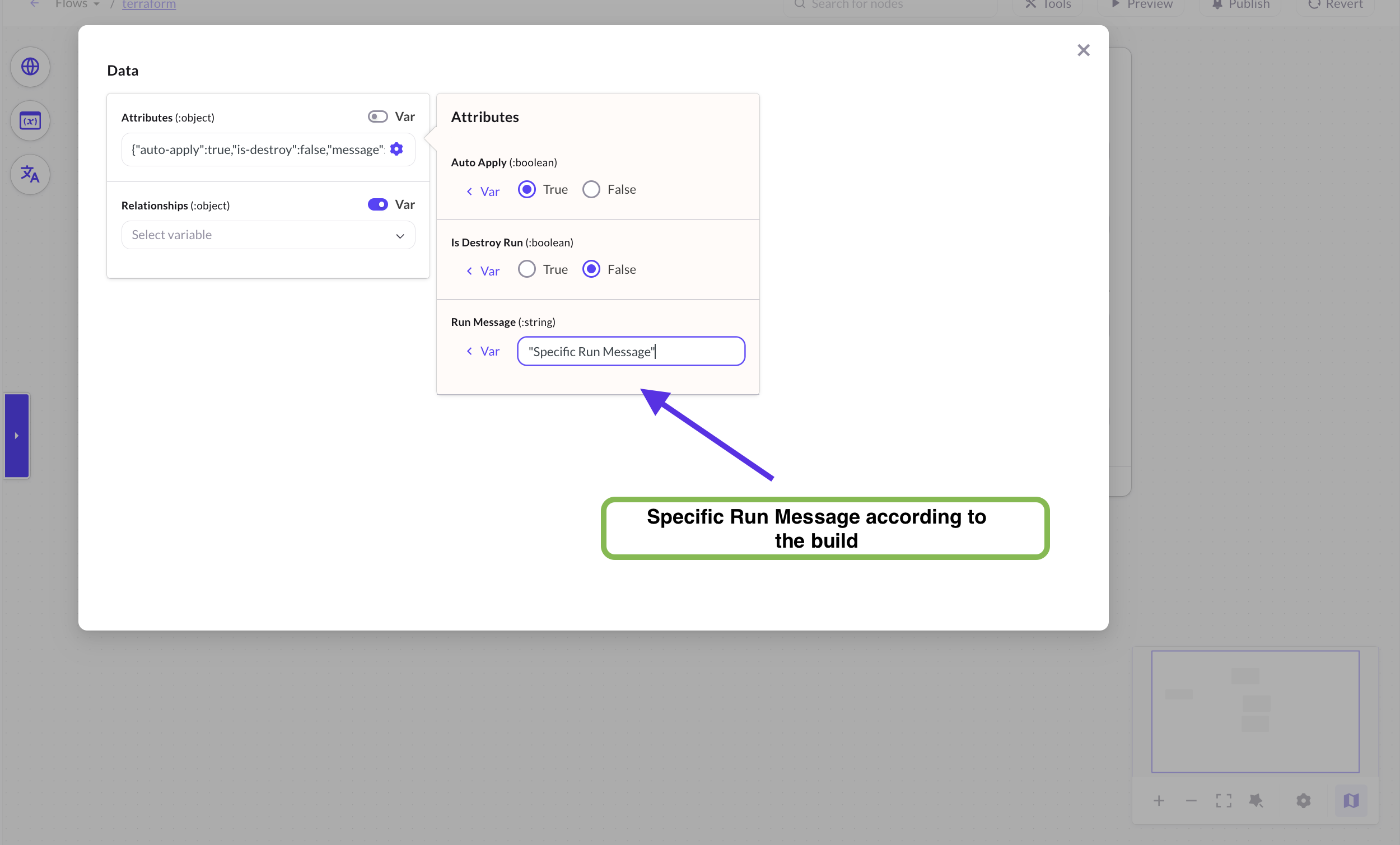Zoom in with the plus icon
Image resolution: width=1400 pixels, height=845 pixels.
tap(1159, 801)
